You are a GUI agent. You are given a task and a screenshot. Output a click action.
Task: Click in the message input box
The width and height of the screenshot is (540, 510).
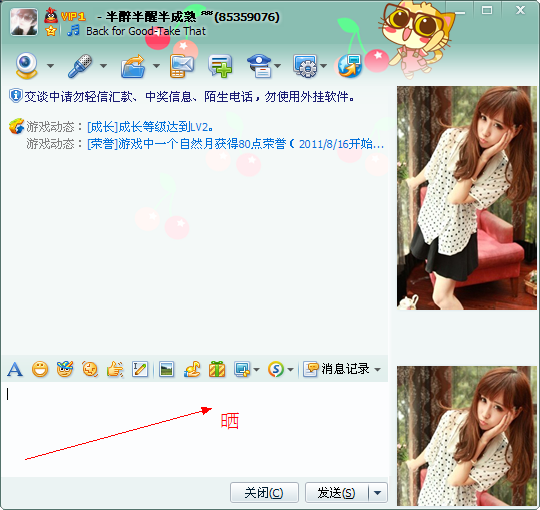[195, 429]
